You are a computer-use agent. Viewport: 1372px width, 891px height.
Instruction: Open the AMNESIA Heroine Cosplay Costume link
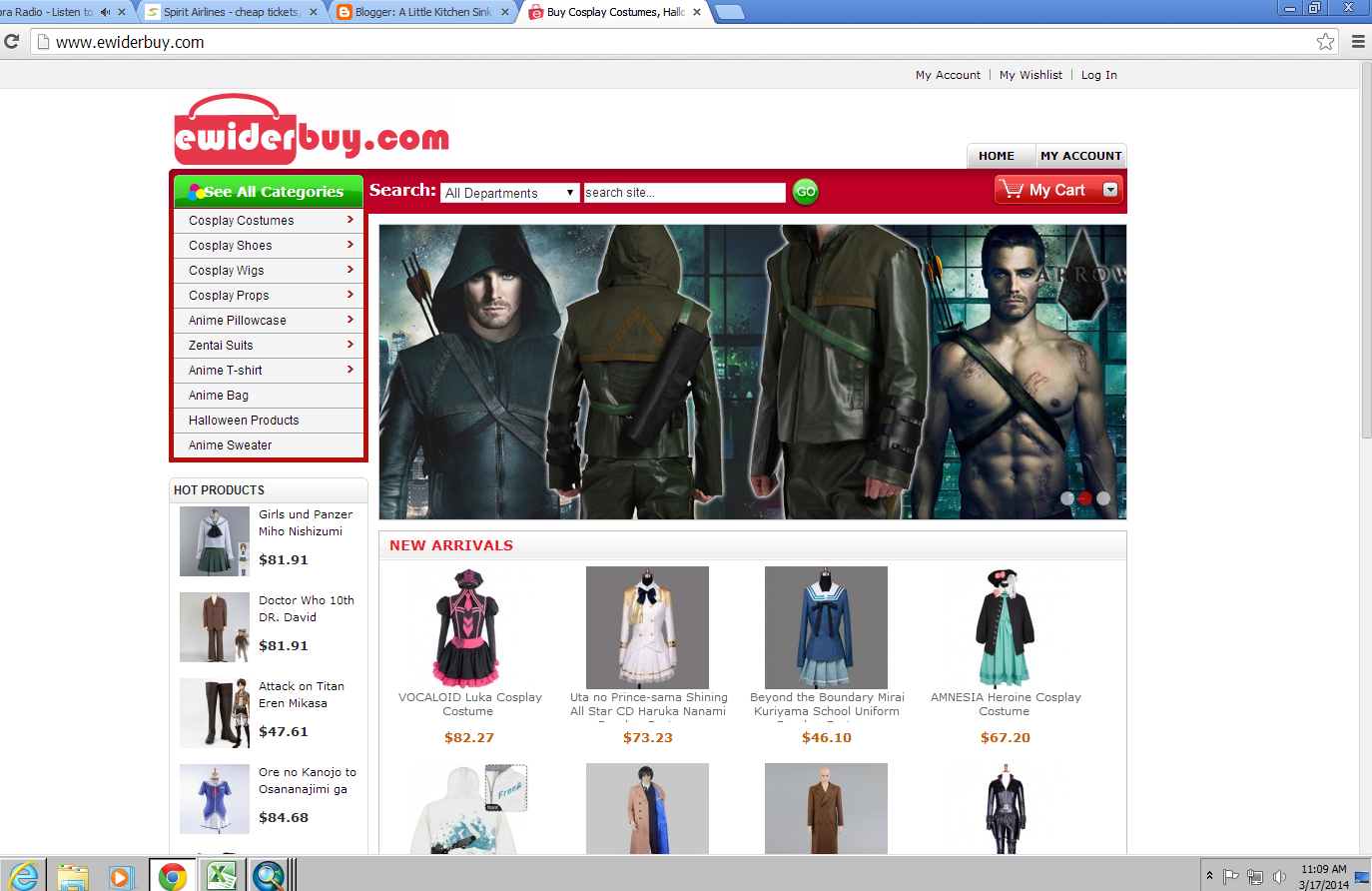point(1006,704)
